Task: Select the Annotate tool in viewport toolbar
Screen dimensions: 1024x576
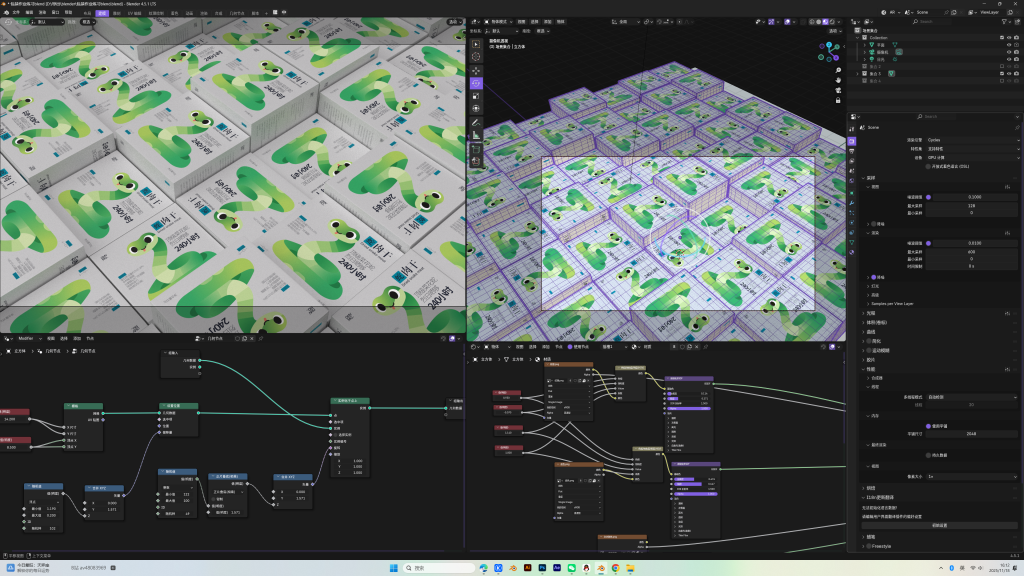Action: pos(476,122)
